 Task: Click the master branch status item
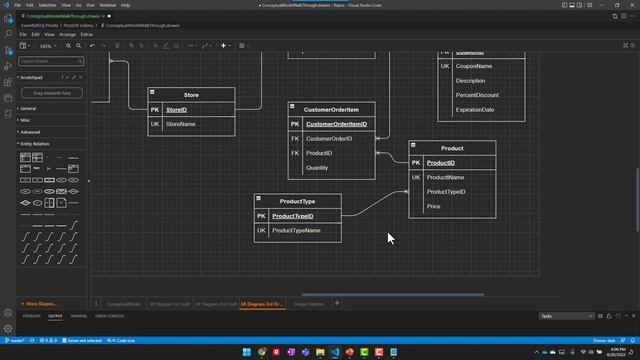15,340
